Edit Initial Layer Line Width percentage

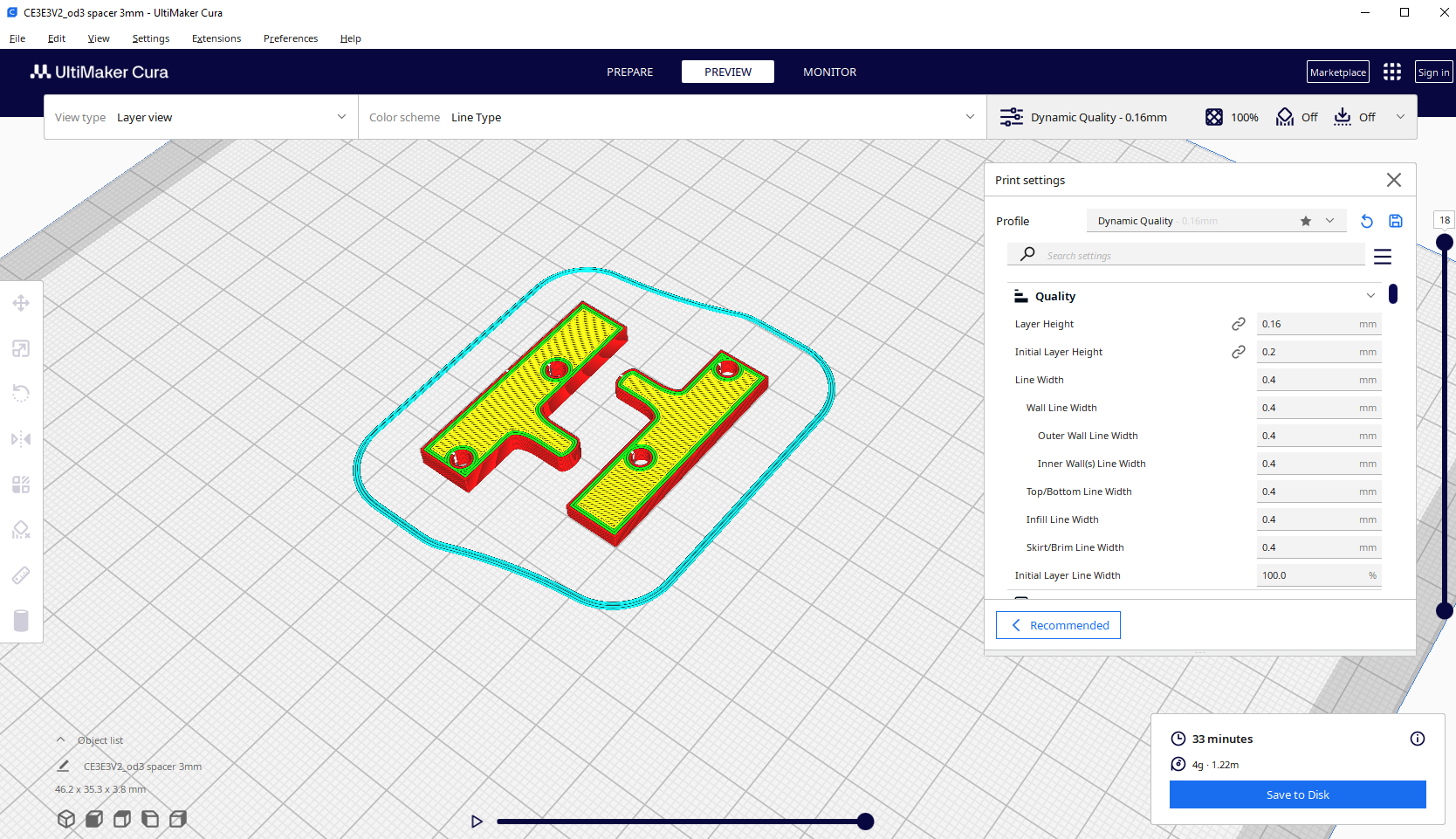pos(1319,575)
